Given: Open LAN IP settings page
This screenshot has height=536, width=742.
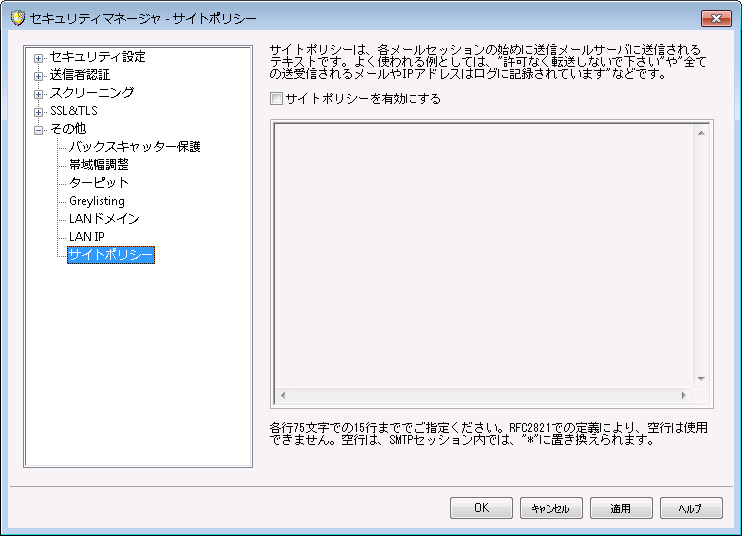Looking at the screenshot, I should point(87,237).
